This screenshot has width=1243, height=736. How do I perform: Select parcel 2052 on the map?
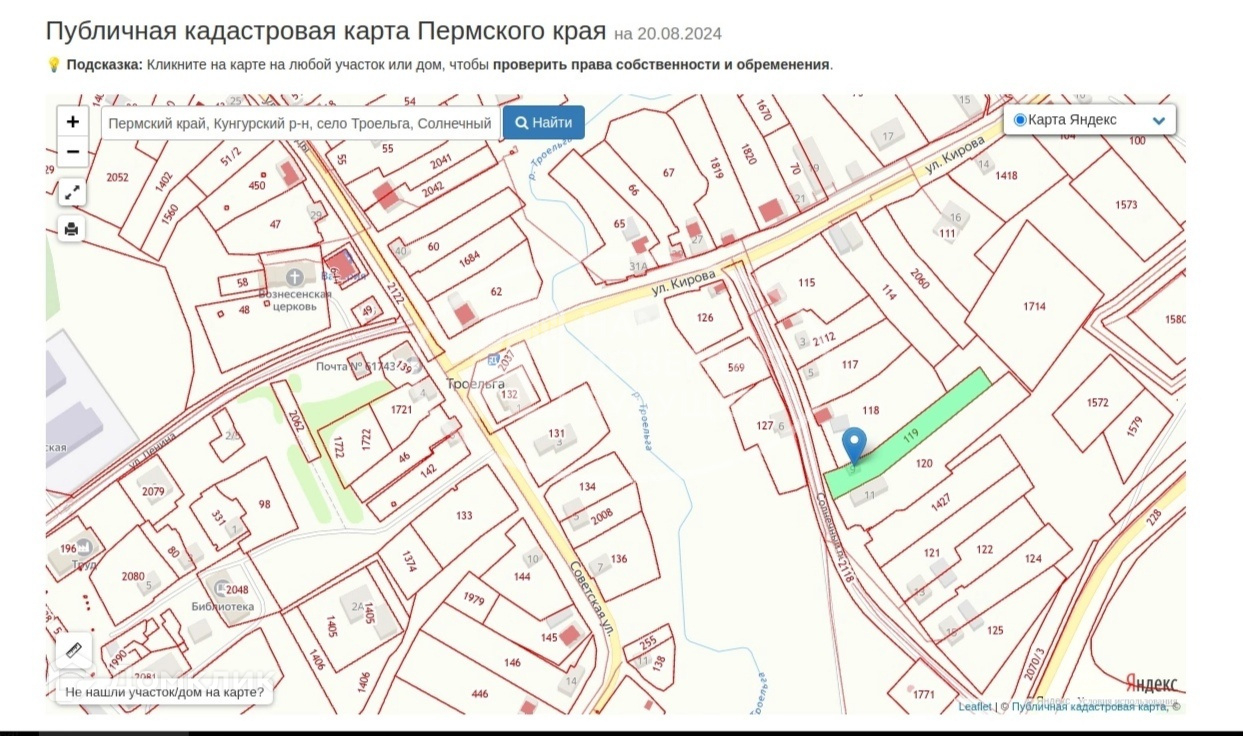click(118, 177)
